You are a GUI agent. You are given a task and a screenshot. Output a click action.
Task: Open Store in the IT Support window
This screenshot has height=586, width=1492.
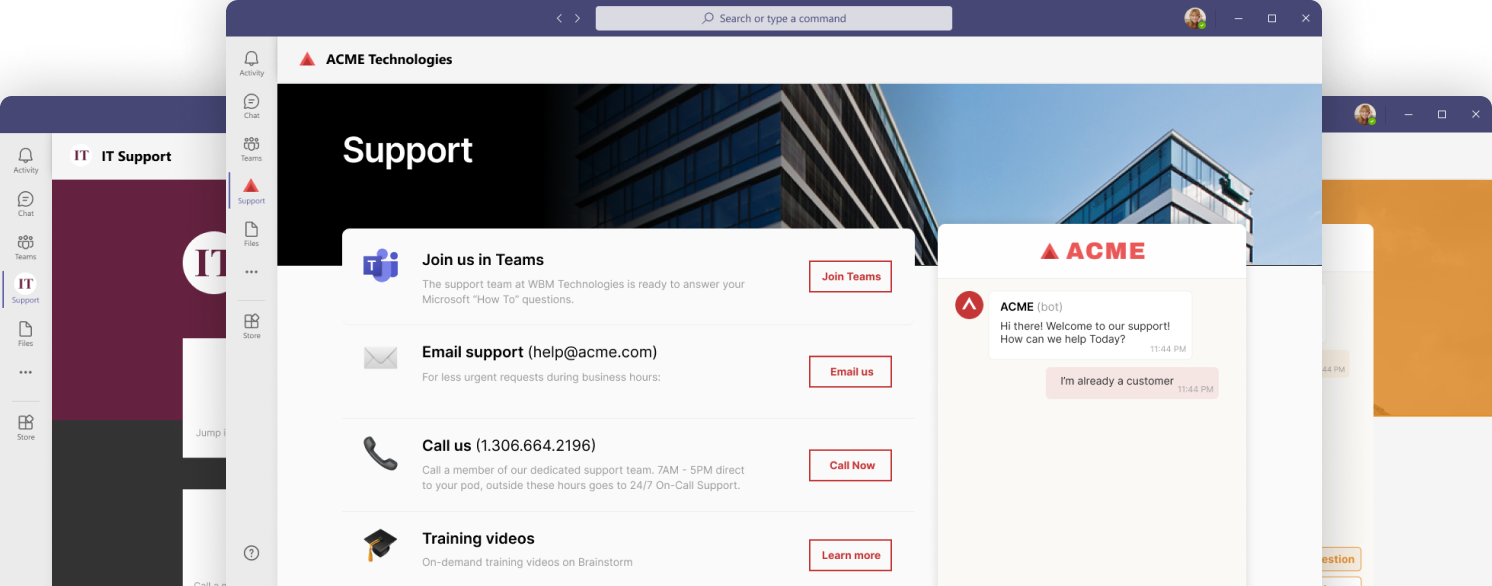26,428
